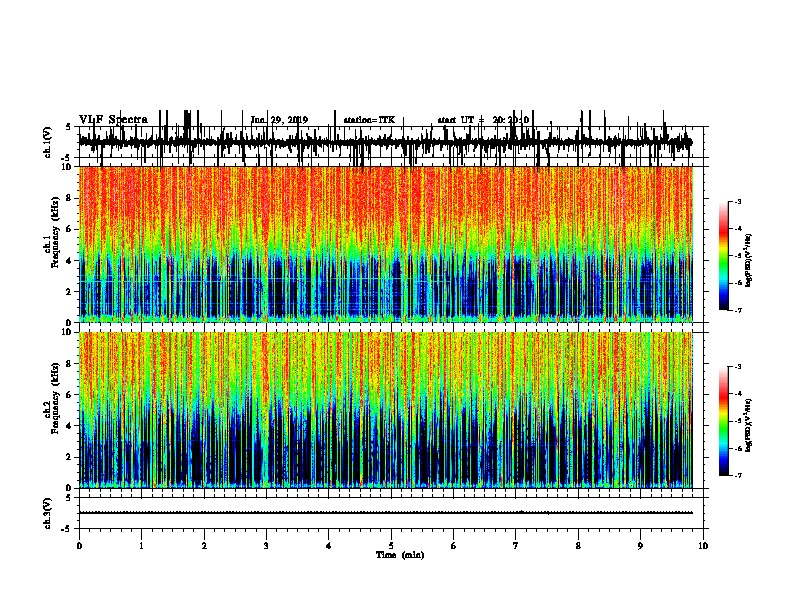Screen dimensions: 792x612
Task: Click the '-7' tick on ch.1 colorbar
Action: pyautogui.click(x=737, y=310)
